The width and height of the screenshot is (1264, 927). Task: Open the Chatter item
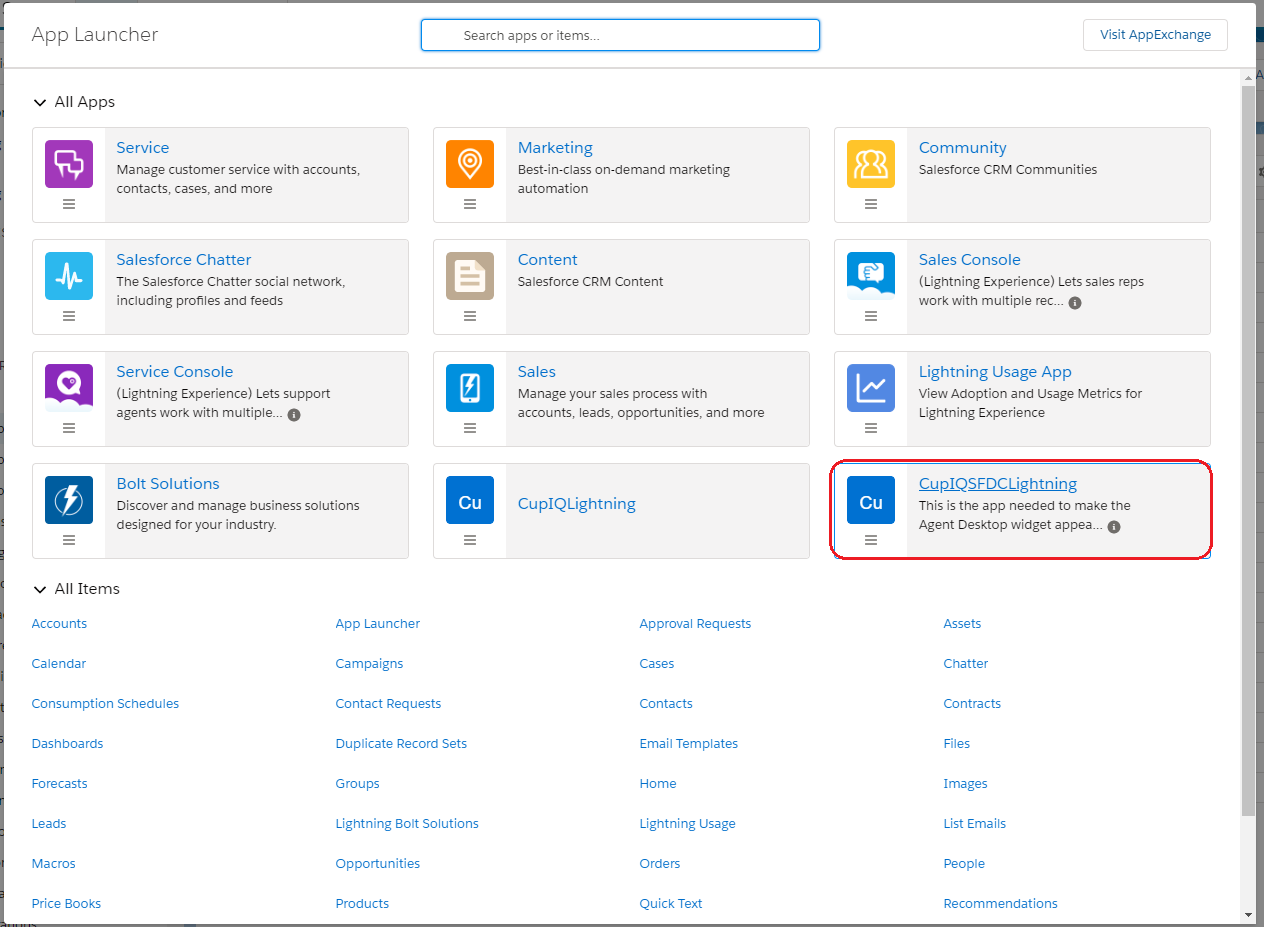click(966, 663)
